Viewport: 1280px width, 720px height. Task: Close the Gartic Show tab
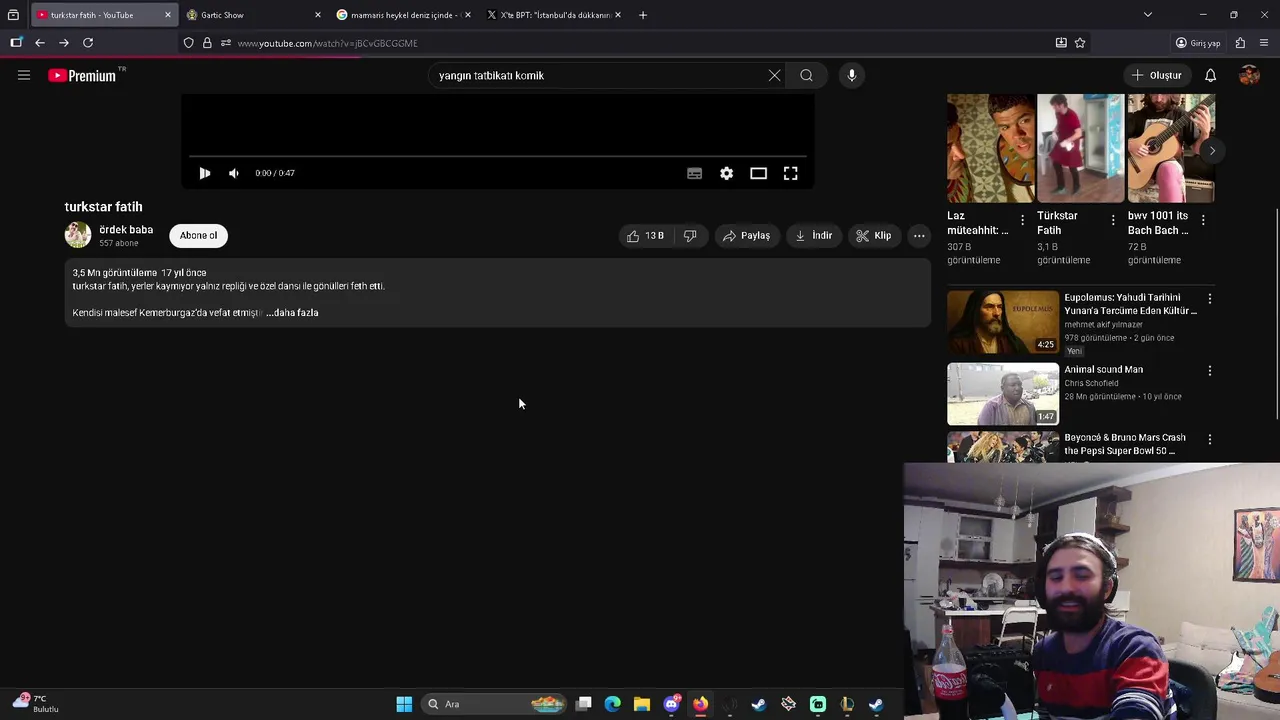tap(318, 15)
